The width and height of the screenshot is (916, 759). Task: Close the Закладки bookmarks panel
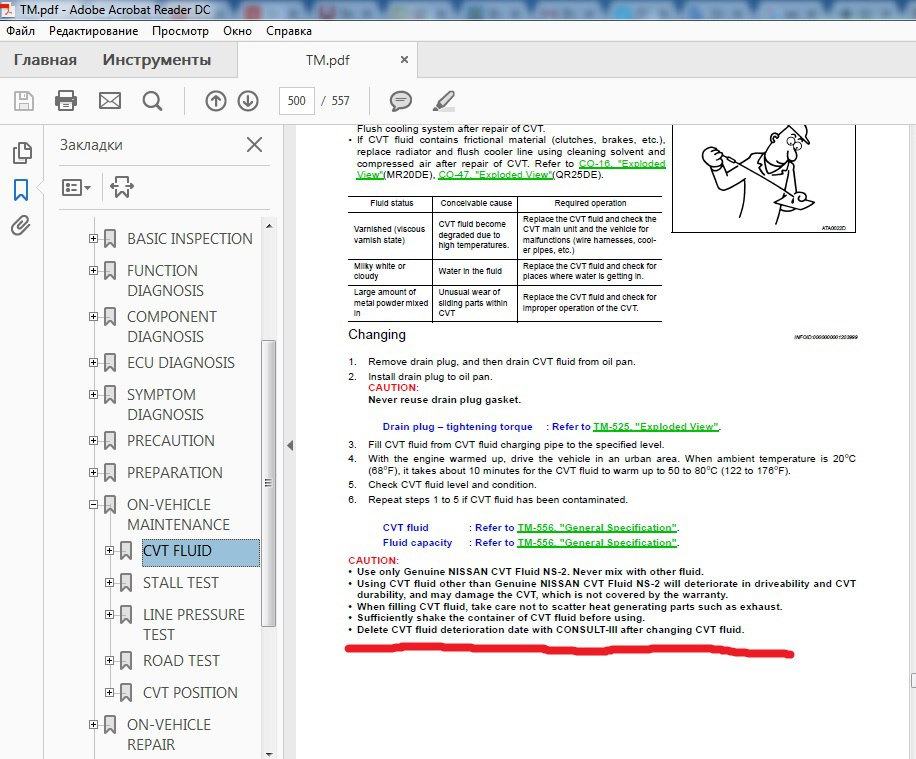coord(254,145)
